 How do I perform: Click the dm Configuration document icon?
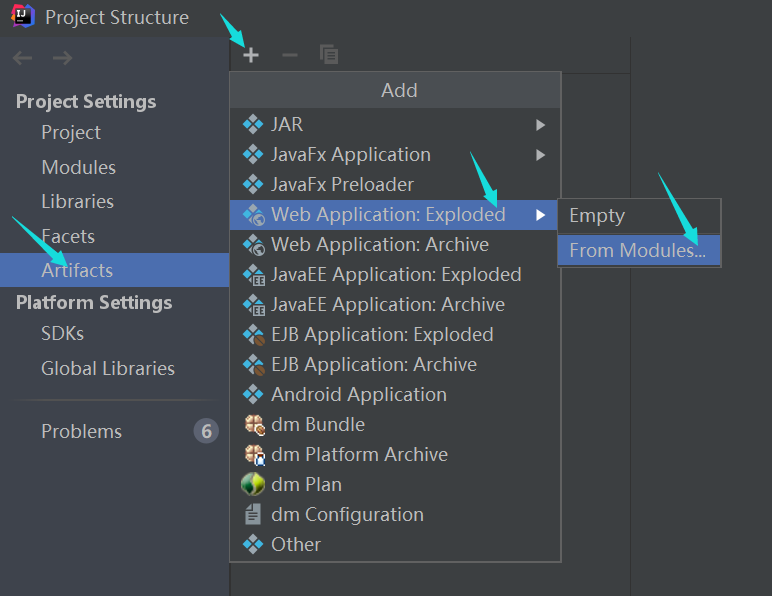click(253, 514)
